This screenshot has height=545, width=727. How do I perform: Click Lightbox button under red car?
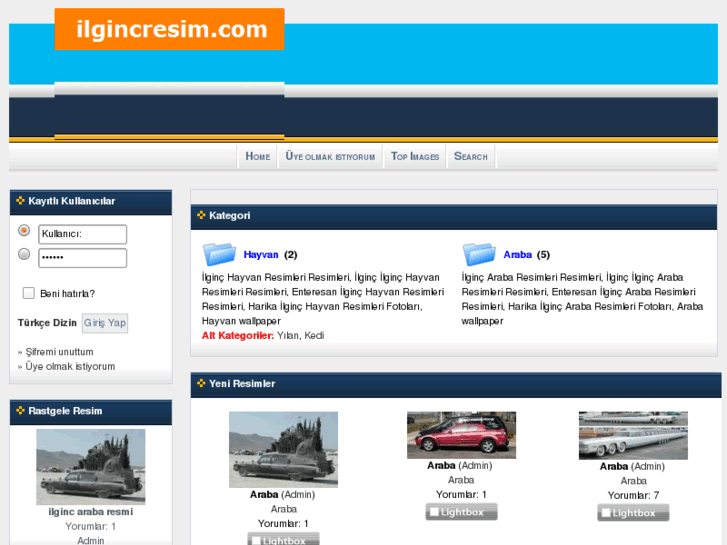pyautogui.click(x=461, y=512)
